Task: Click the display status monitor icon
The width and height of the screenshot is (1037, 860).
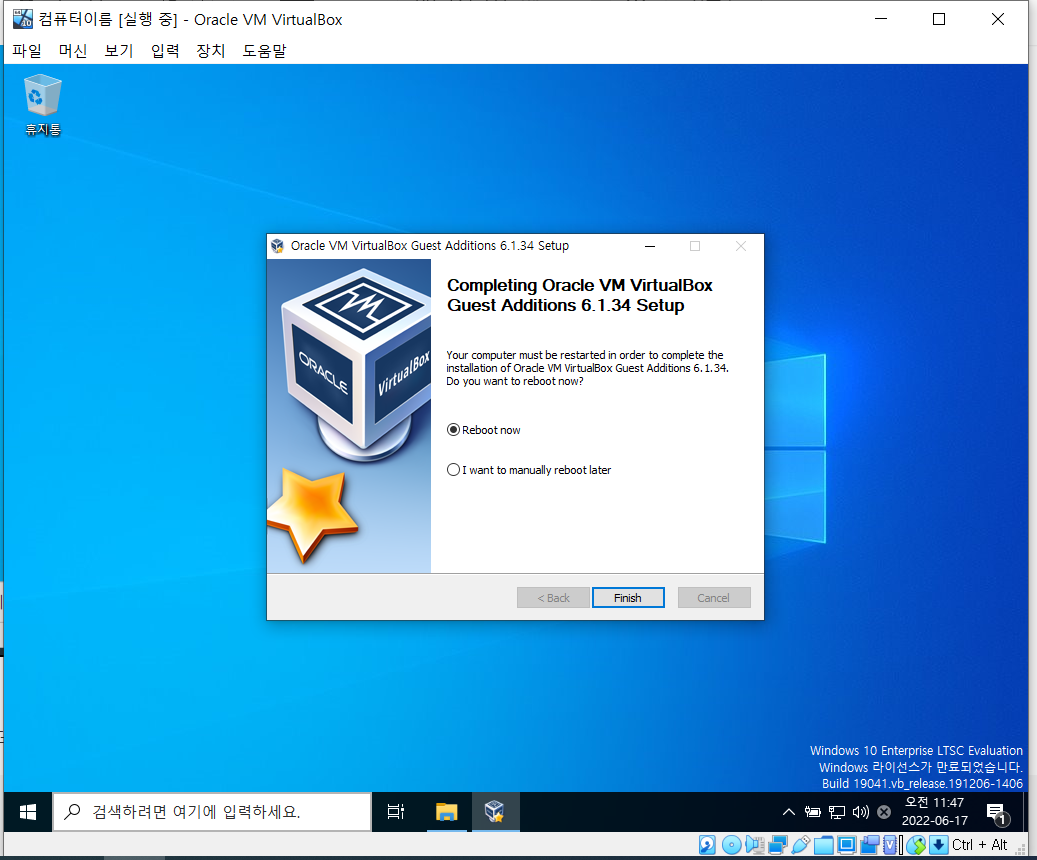Action: point(847,845)
